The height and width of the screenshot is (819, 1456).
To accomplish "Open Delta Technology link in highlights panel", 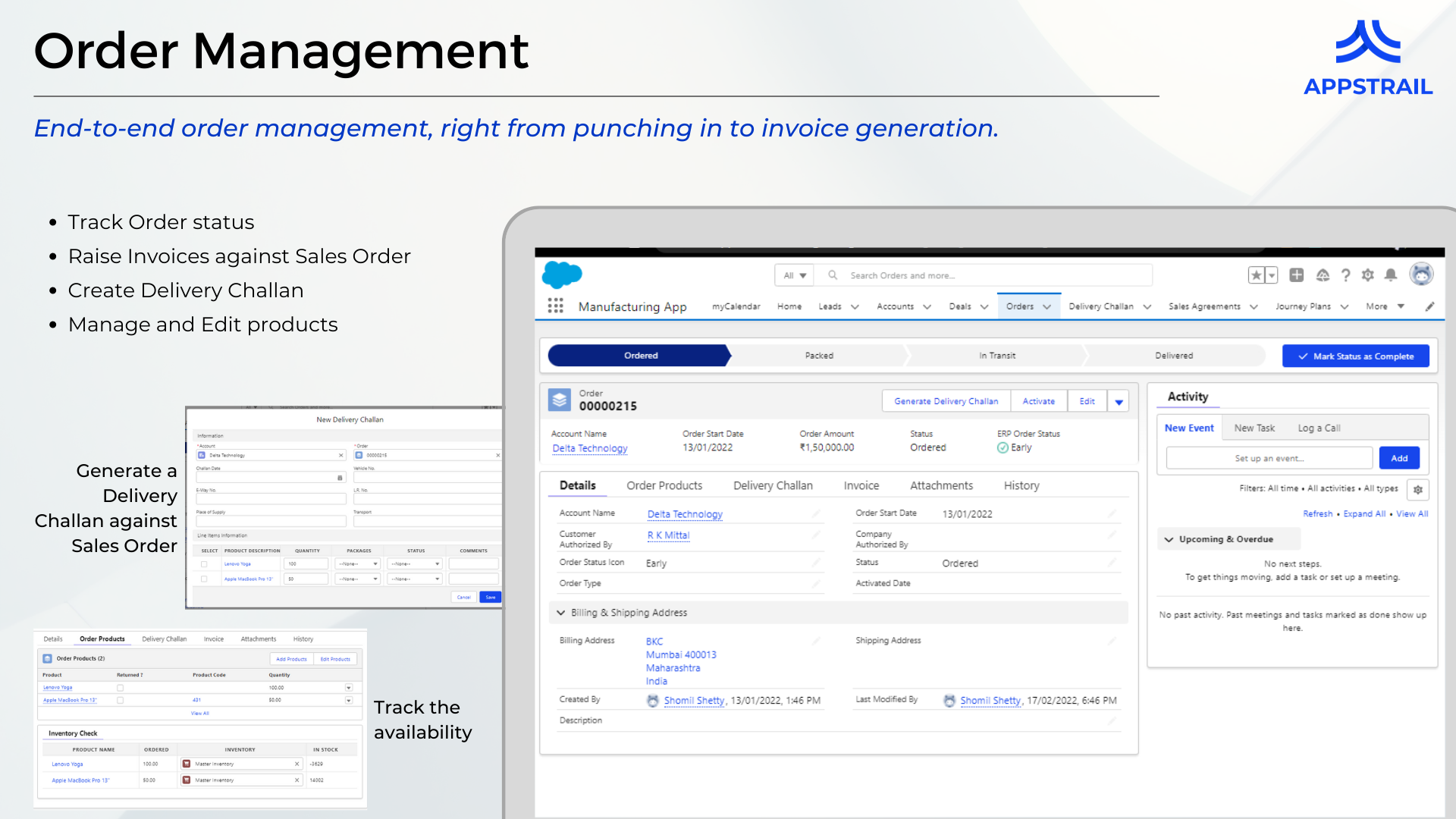I will [590, 449].
